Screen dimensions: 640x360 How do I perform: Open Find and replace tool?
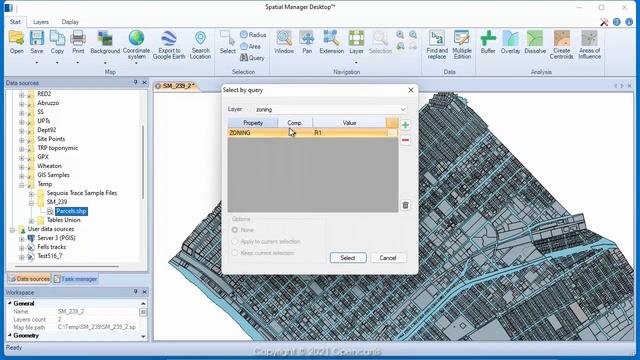pyautogui.click(x=437, y=44)
